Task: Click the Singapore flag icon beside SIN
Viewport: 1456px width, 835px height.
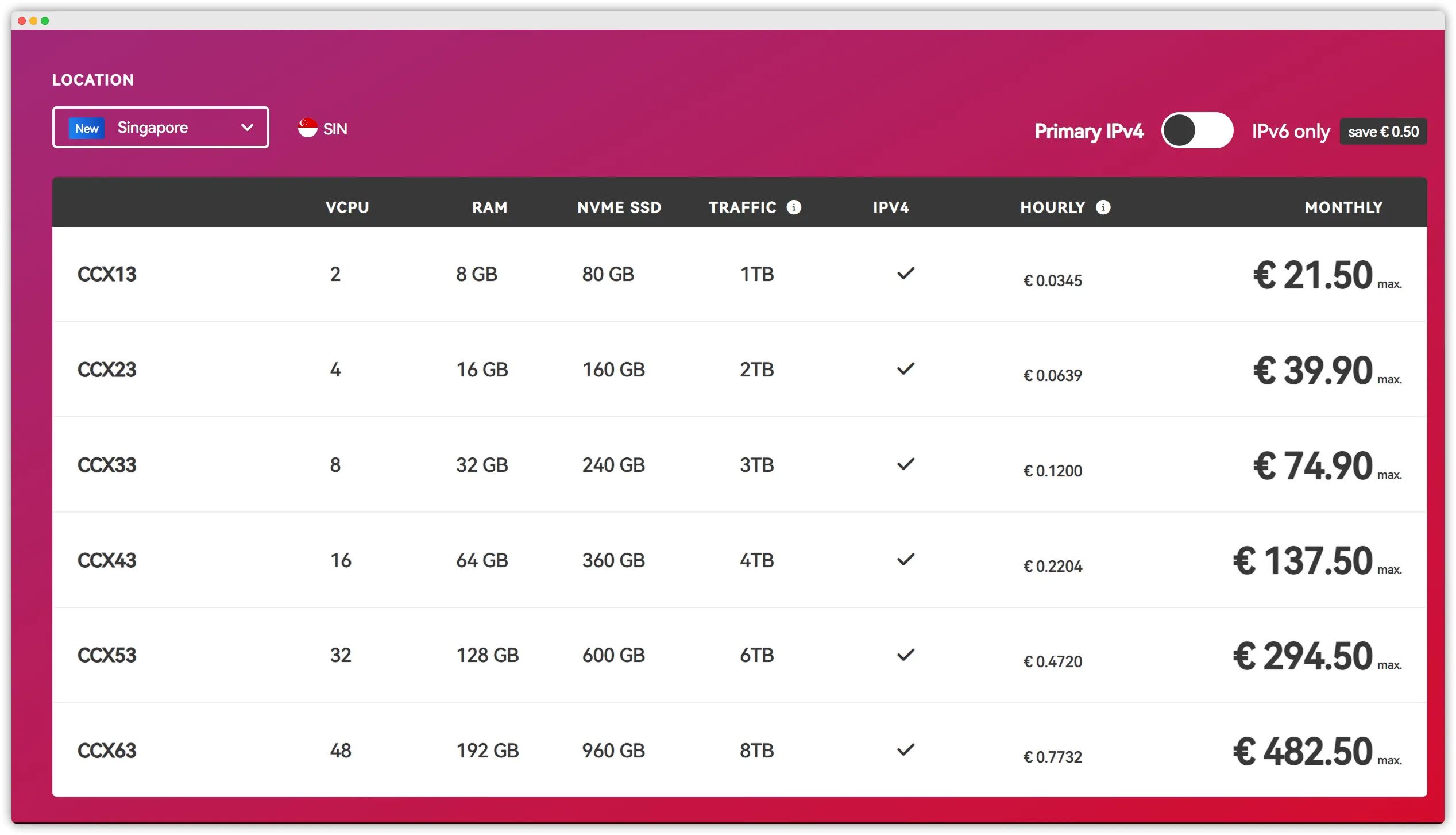Action: click(x=307, y=128)
